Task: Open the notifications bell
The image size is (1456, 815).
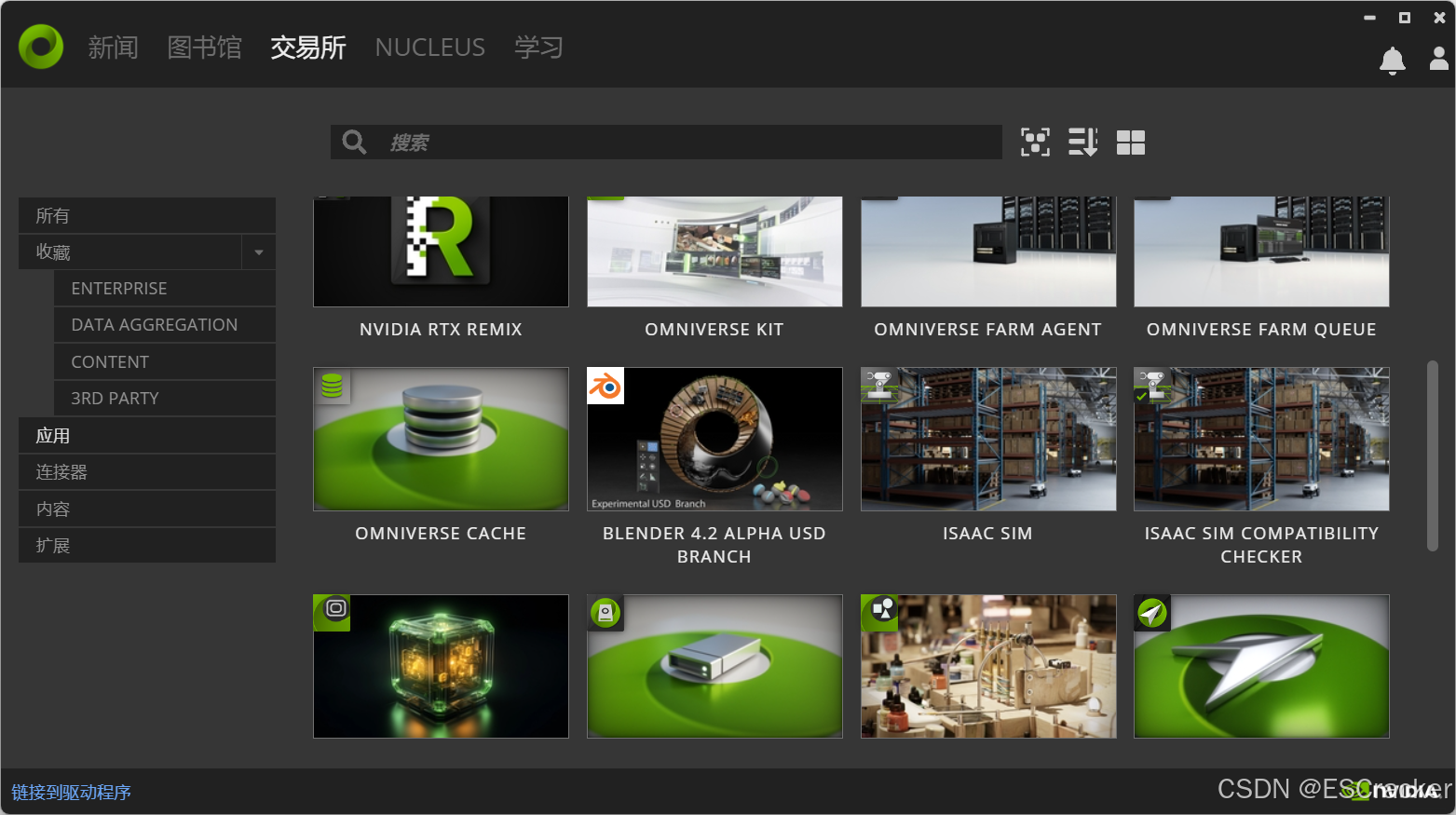Action: point(1392,61)
